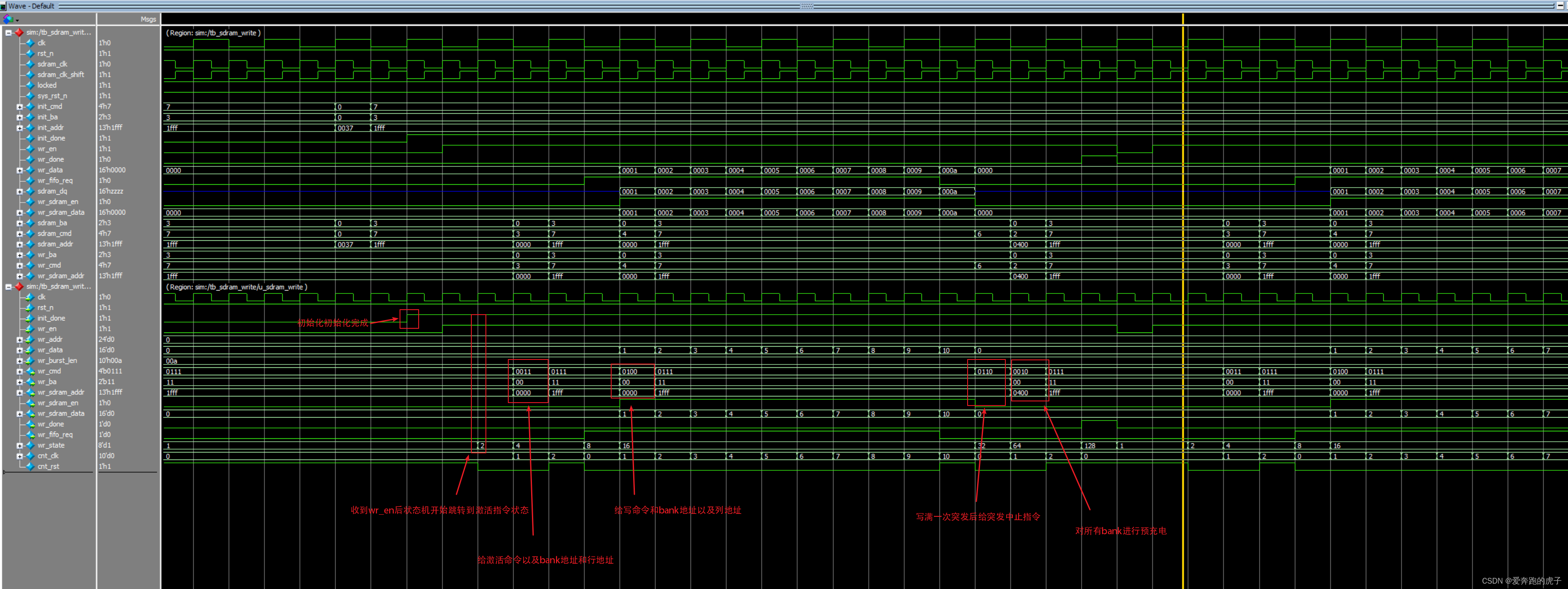The height and width of the screenshot is (589, 1568).
Task: Expand the sdram_addr bus
Action: pyautogui.click(x=20, y=244)
